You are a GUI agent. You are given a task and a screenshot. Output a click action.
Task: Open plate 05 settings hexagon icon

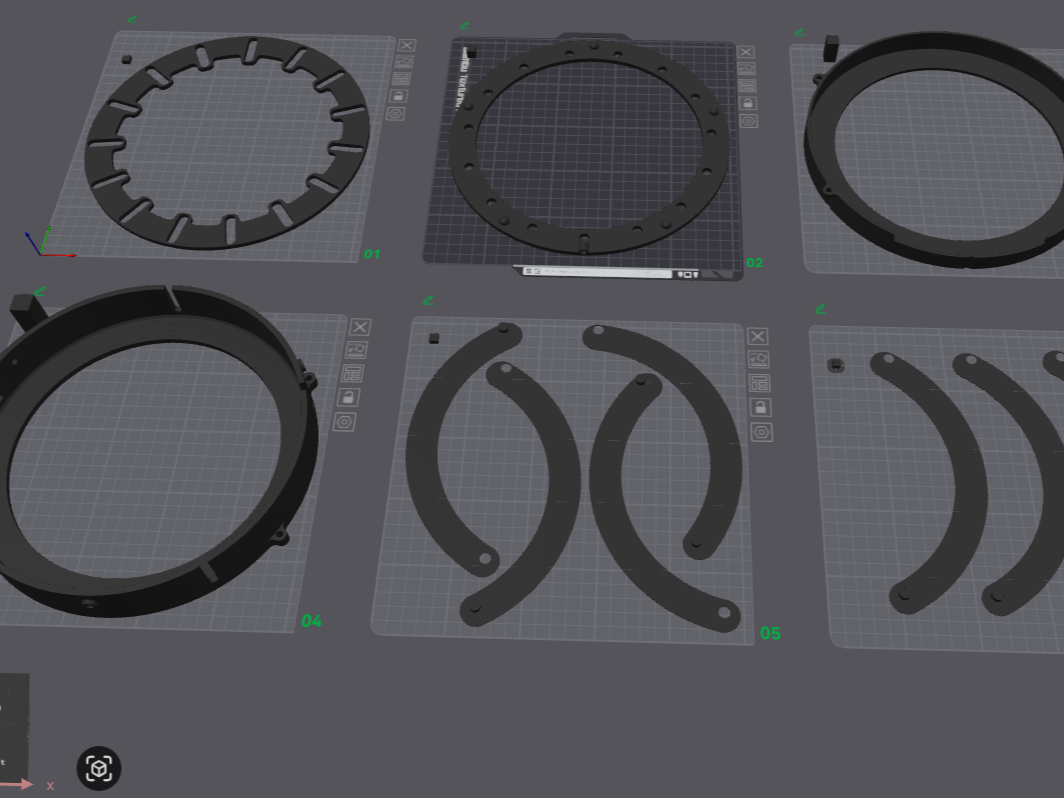click(x=761, y=432)
